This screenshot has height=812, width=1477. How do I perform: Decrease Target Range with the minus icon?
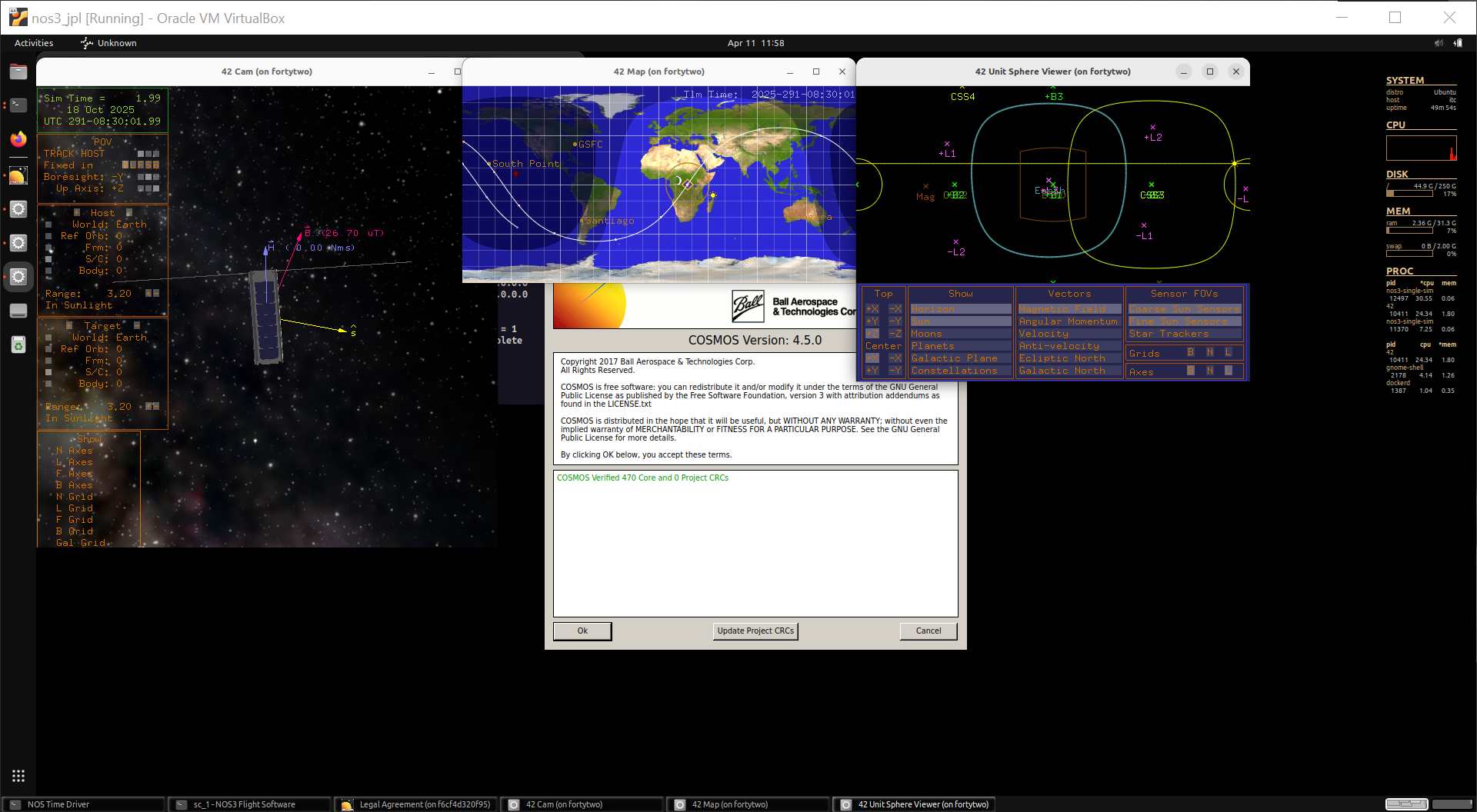[x=156, y=406]
